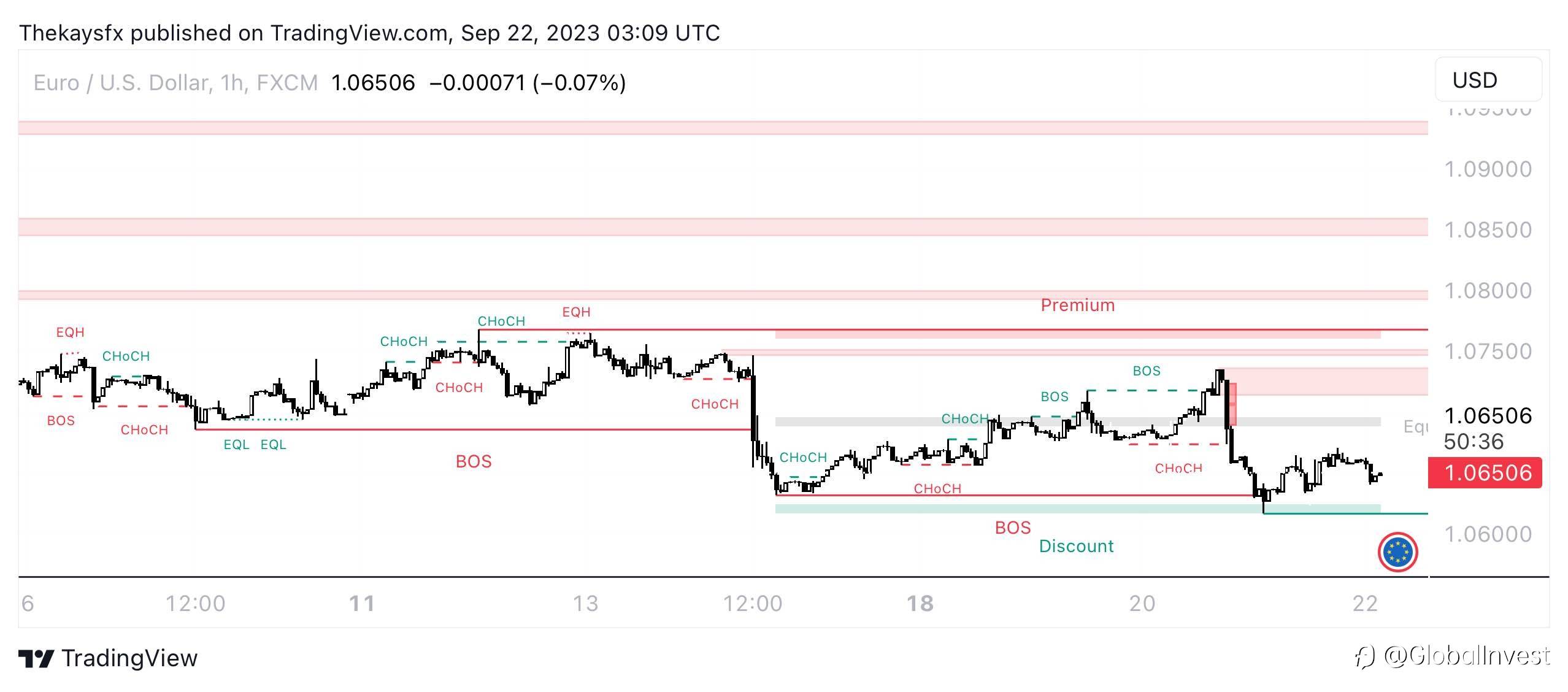Open the USD currency selector
1568x692 pixels.
[1488, 80]
